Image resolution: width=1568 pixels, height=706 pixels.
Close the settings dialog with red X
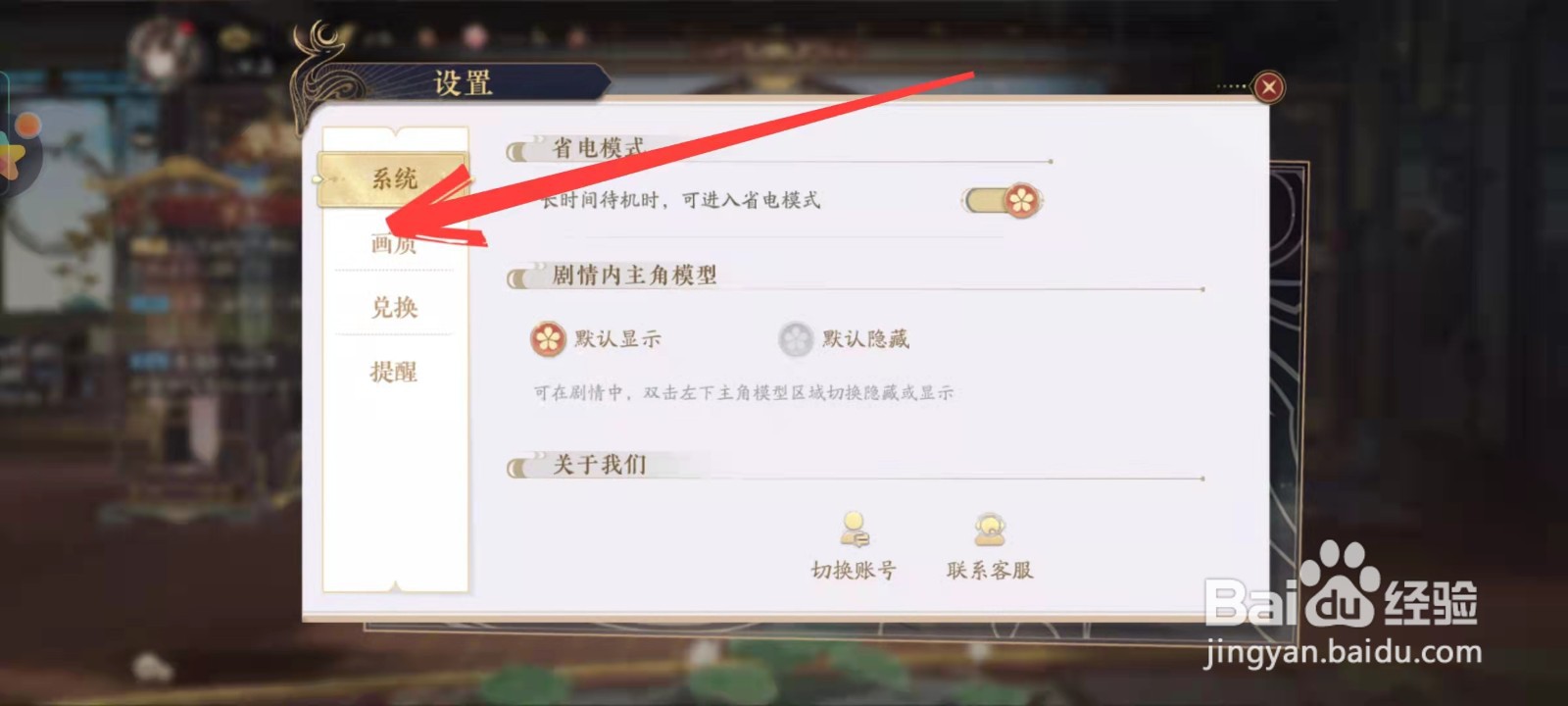pyautogui.click(x=1269, y=87)
